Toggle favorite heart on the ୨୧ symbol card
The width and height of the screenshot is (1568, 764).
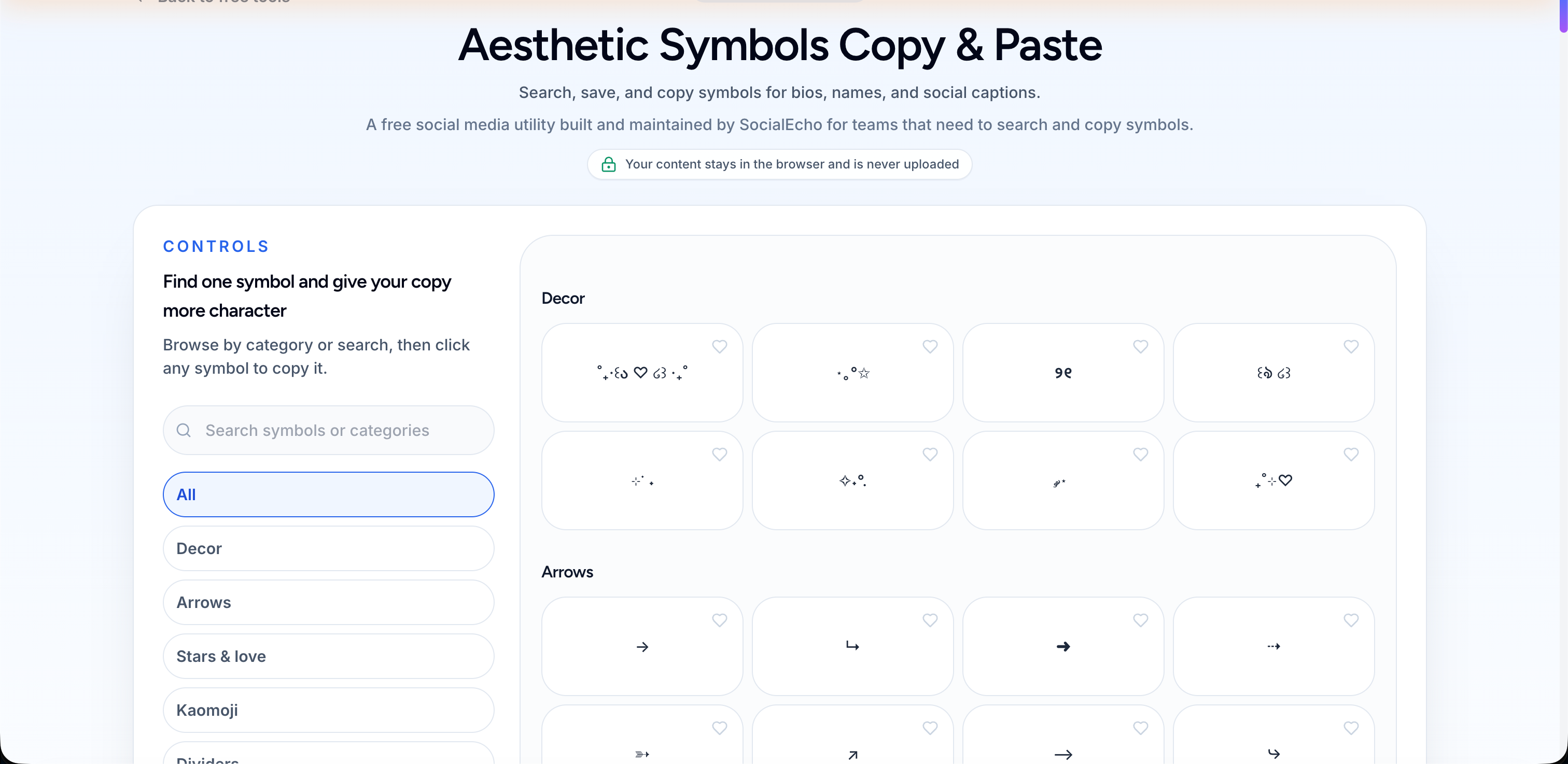click(1140, 346)
